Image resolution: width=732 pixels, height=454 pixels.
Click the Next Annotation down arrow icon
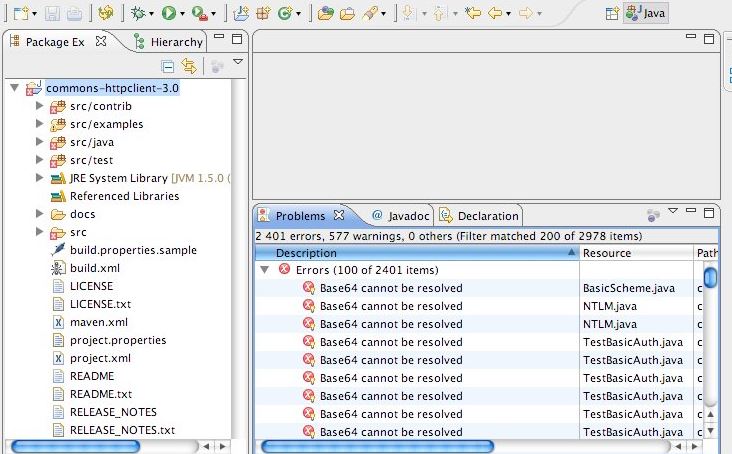408,13
